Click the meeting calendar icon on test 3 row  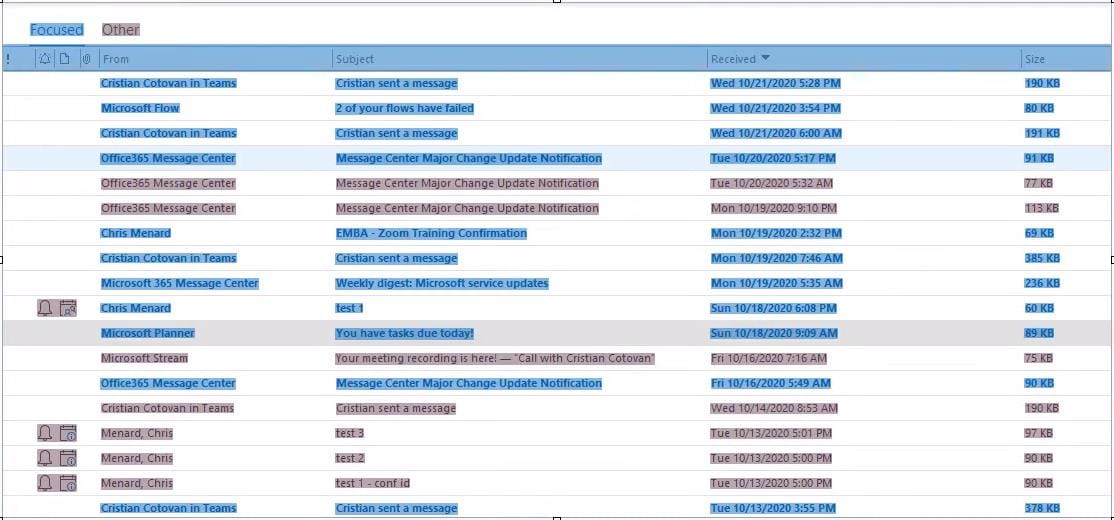(x=68, y=433)
